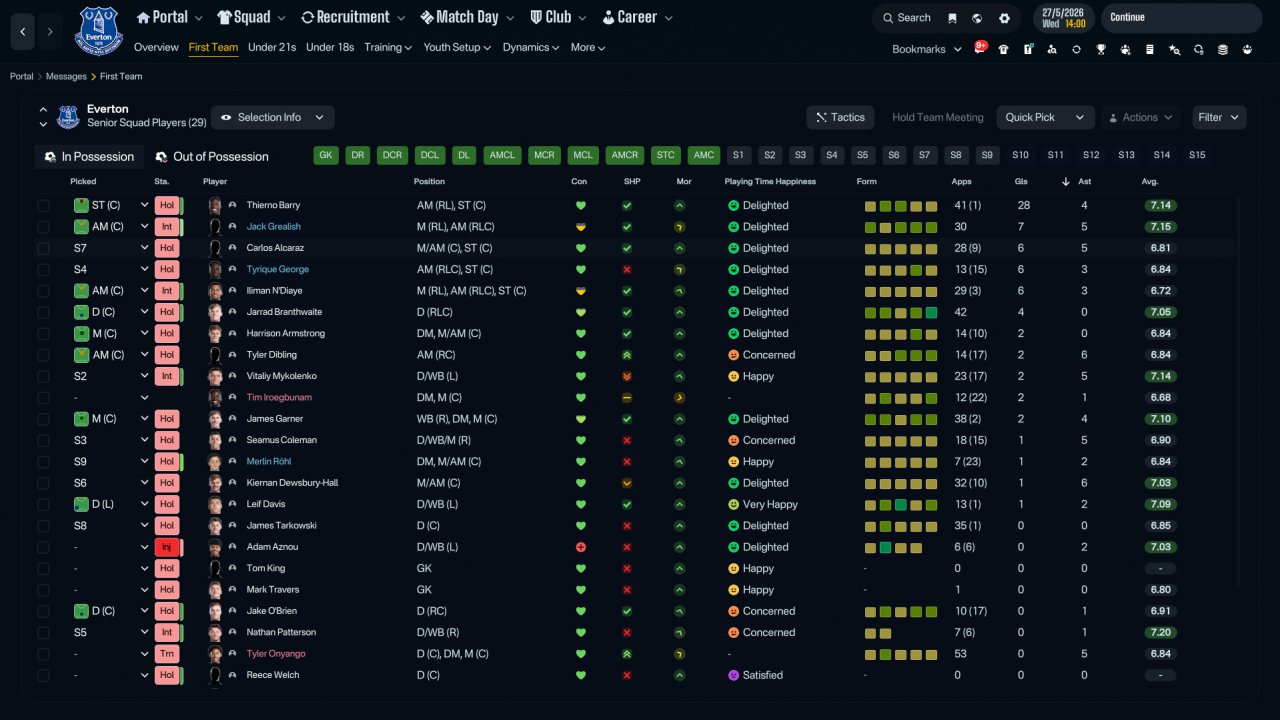Select the checkbox beside Nathan Patterson
Viewport: 1280px width, 720px height.
coord(43,632)
